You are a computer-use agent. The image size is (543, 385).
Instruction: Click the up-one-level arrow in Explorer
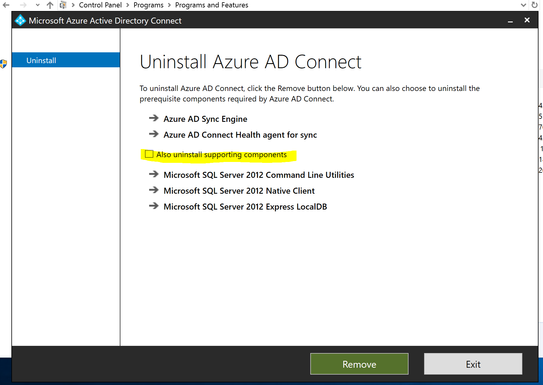50,5
